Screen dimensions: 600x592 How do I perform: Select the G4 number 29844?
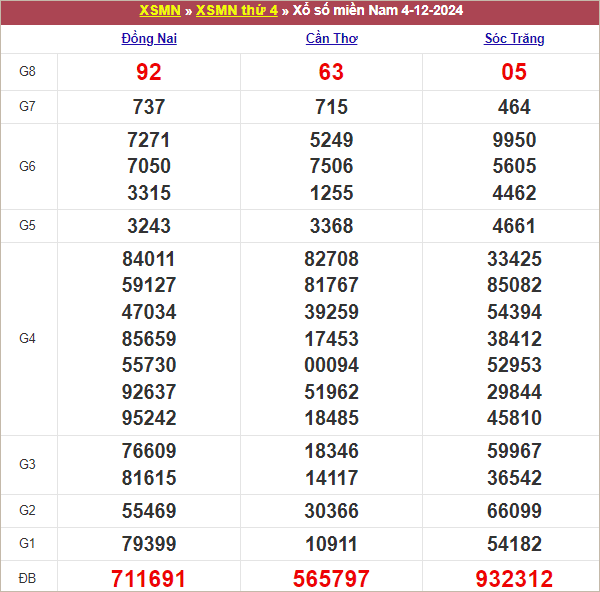[514, 392]
